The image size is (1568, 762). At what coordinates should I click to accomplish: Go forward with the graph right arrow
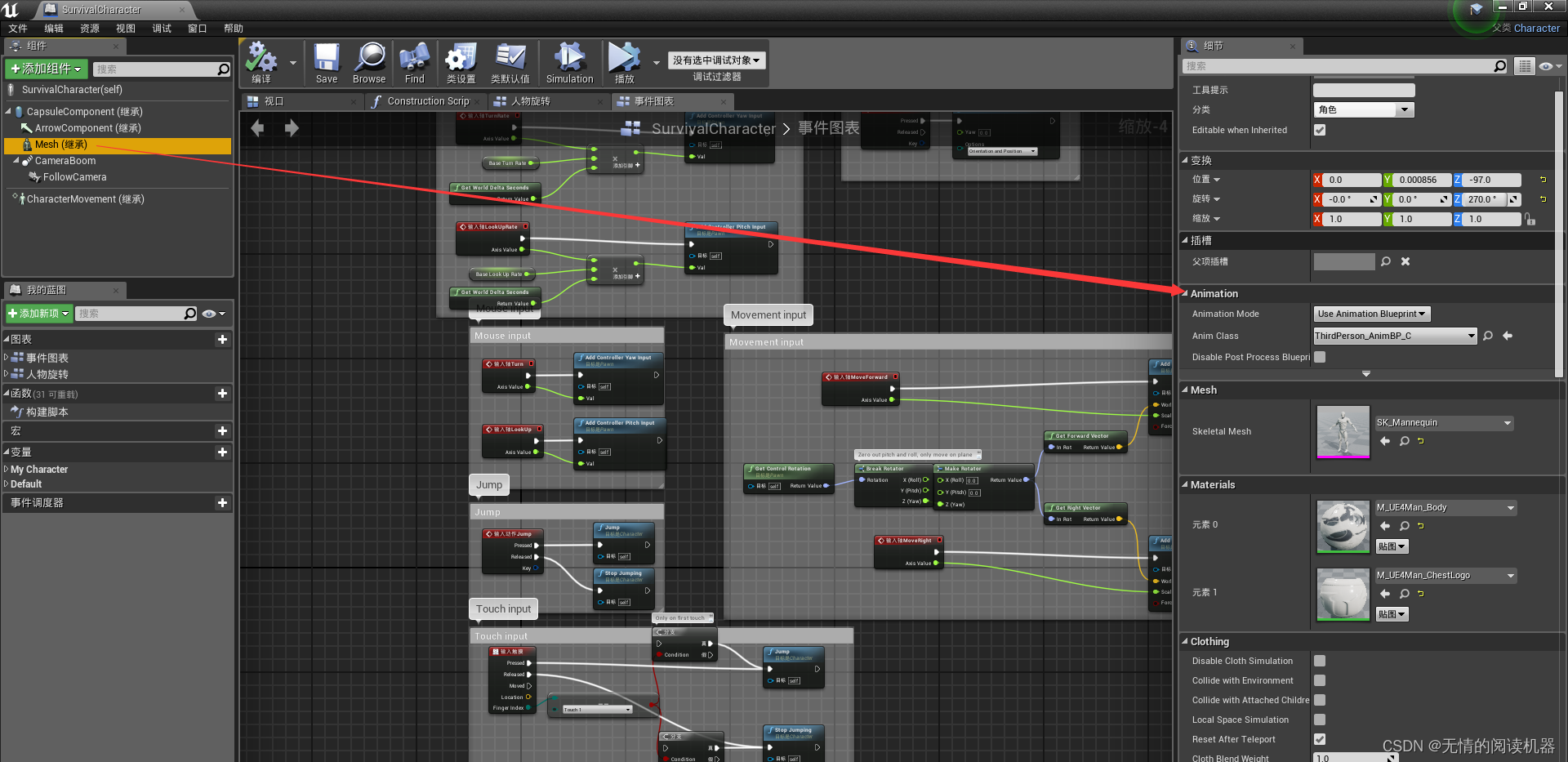(292, 127)
